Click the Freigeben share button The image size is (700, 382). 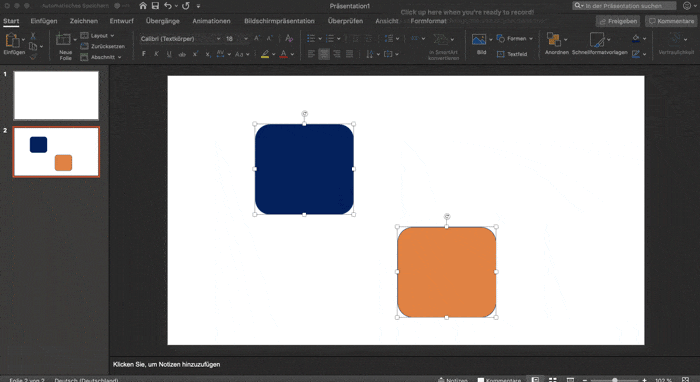pyautogui.click(x=618, y=21)
